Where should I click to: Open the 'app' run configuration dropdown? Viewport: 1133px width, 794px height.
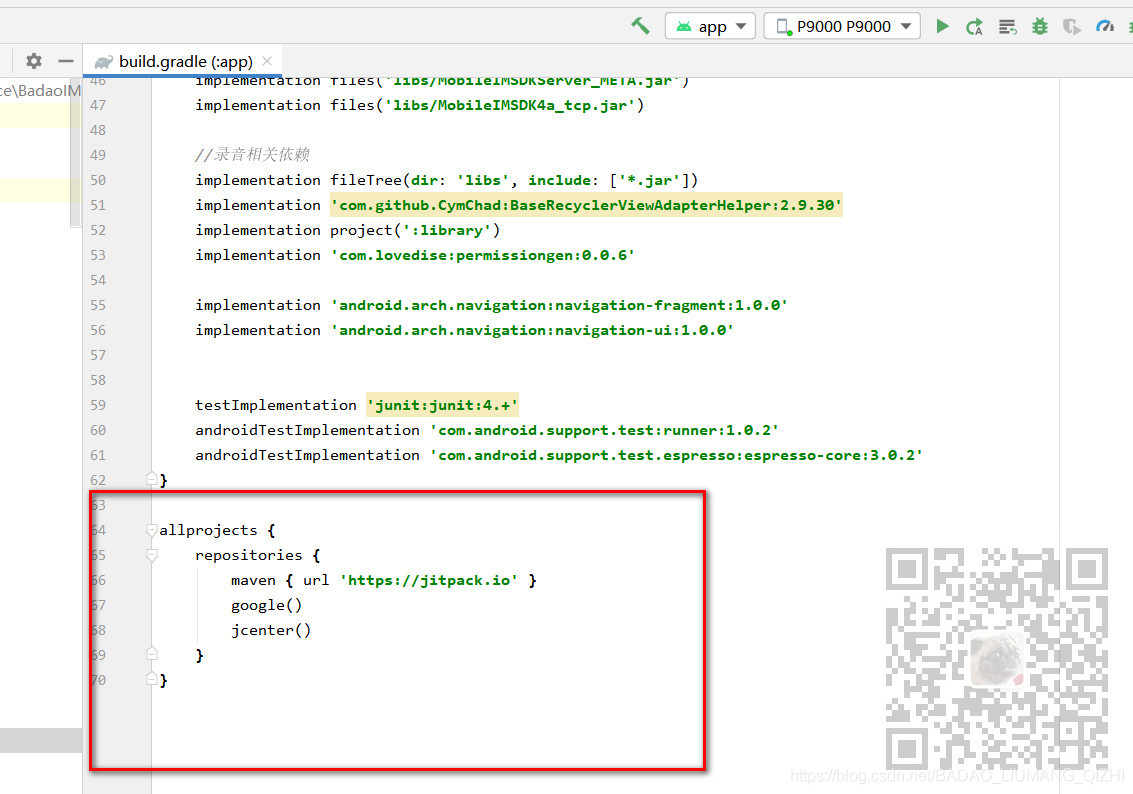710,25
